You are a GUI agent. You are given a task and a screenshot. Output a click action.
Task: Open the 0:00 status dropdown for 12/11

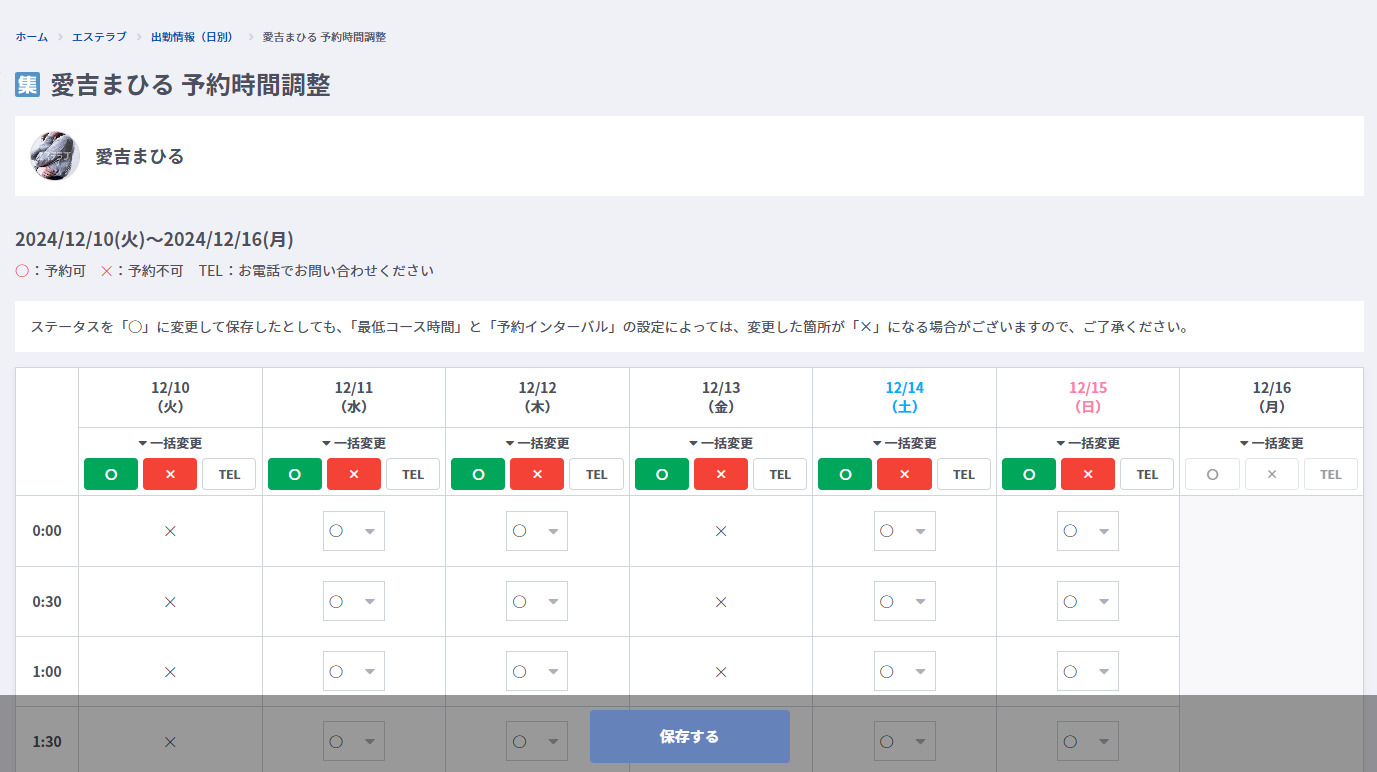click(353, 531)
